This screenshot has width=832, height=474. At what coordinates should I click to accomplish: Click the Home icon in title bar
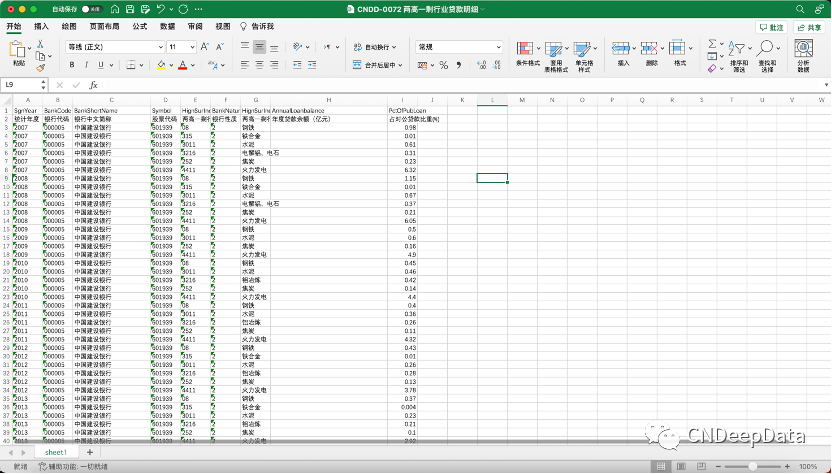(x=115, y=9)
